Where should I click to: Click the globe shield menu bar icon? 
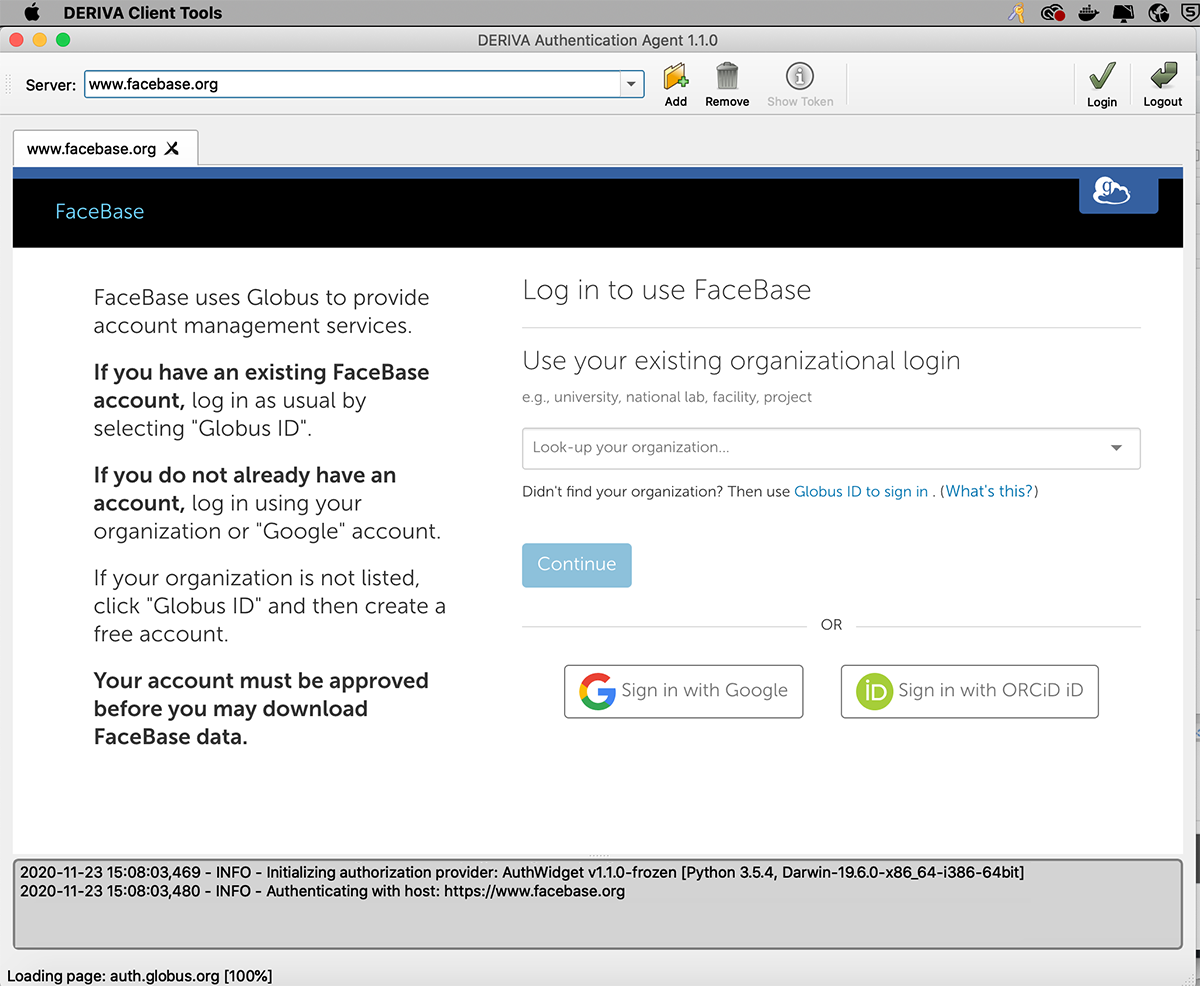(x=1159, y=13)
